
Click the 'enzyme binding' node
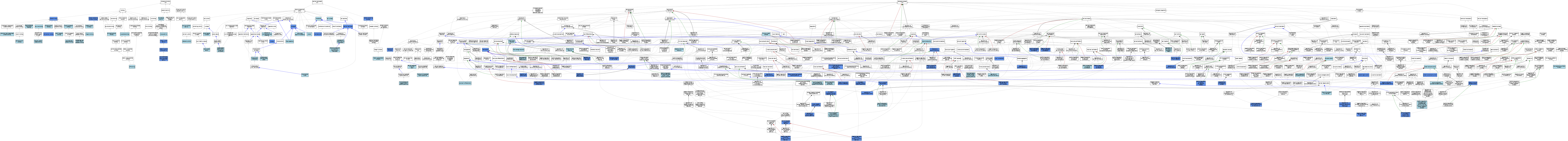pyautogui.click(x=39, y=26)
